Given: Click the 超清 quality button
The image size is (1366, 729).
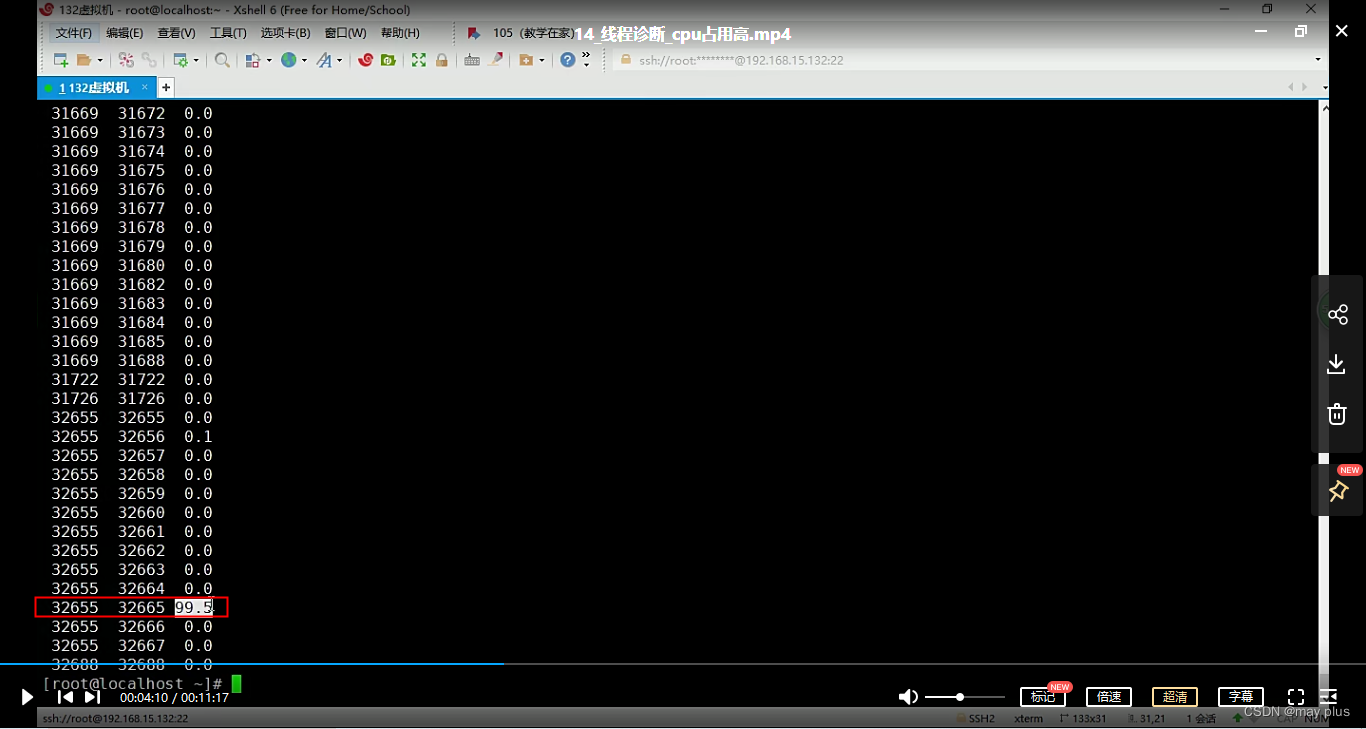Looking at the screenshot, I should [1175, 697].
